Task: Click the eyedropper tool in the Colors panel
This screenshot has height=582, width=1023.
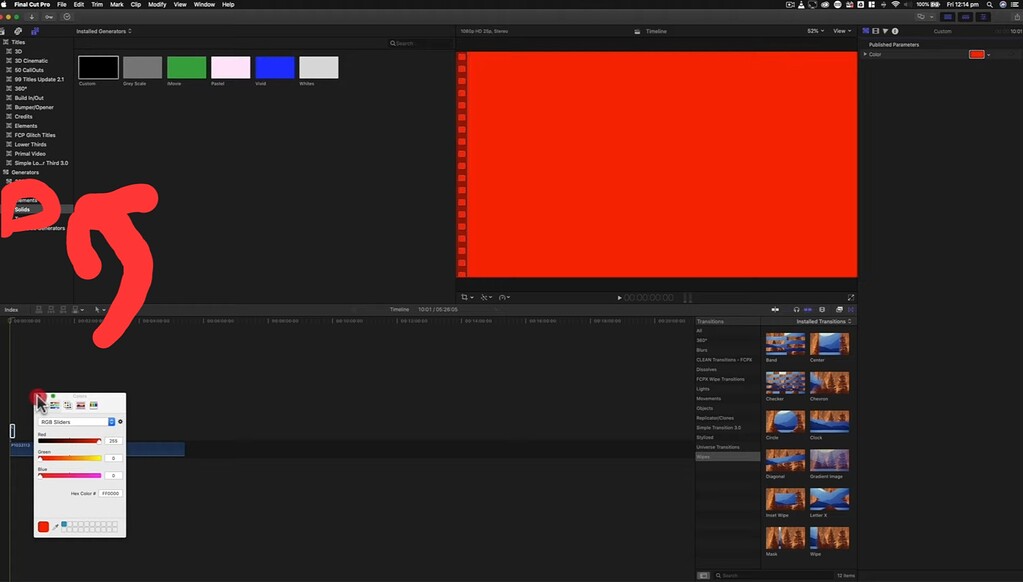Action: click(57, 526)
